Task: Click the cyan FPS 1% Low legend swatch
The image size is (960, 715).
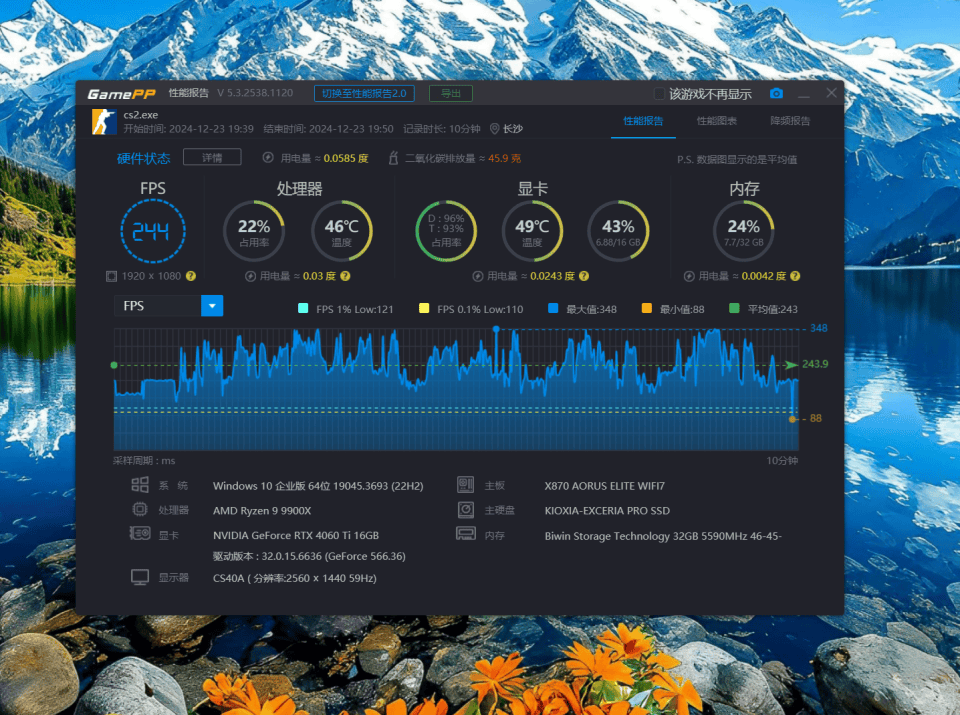Action: point(303,309)
